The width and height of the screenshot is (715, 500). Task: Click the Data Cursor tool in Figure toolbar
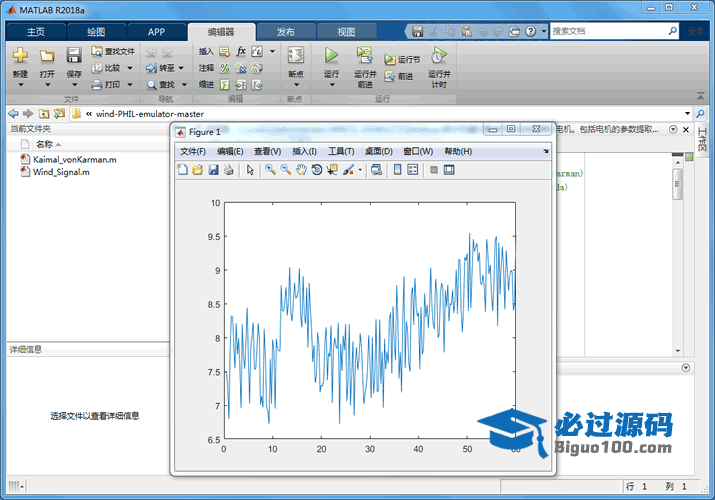pos(332,170)
